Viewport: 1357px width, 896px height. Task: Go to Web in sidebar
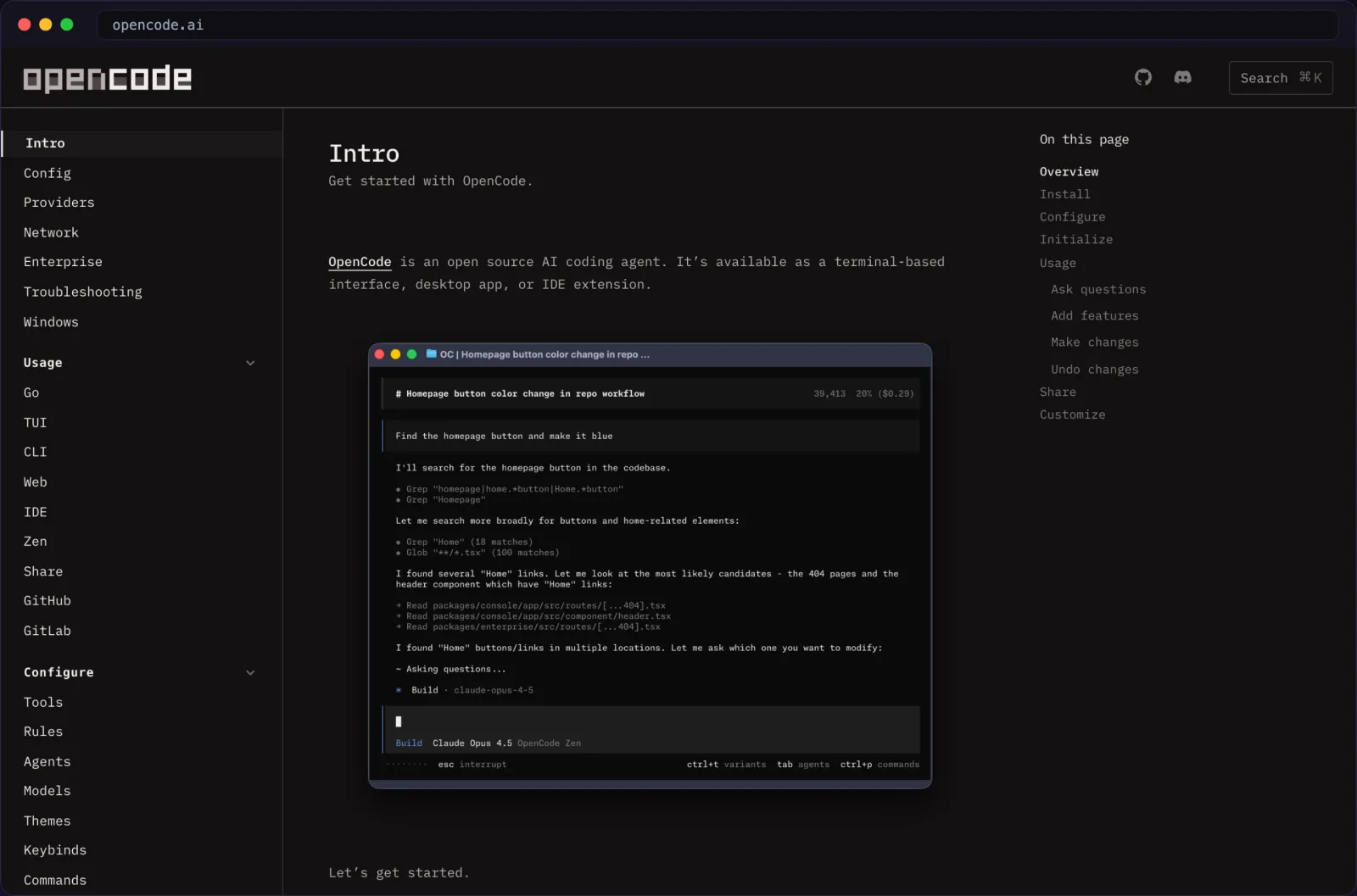point(36,482)
